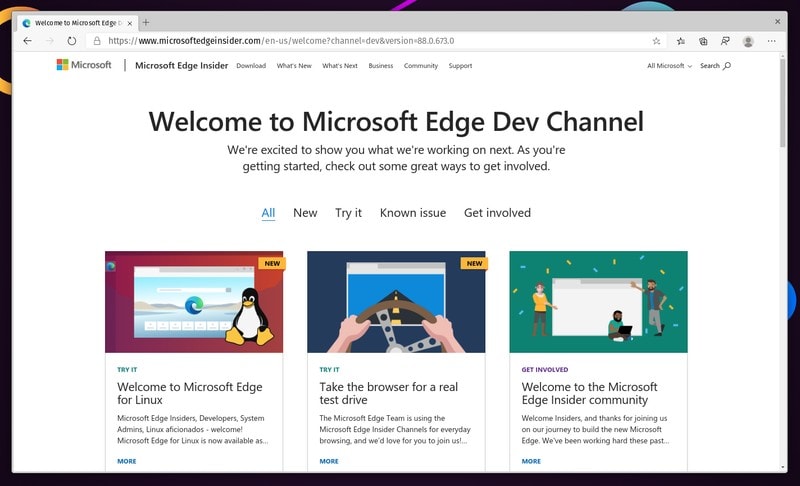Image resolution: width=800 pixels, height=486 pixels.
Task: Click the NEW badge on the Linux card
Action: coord(272,264)
